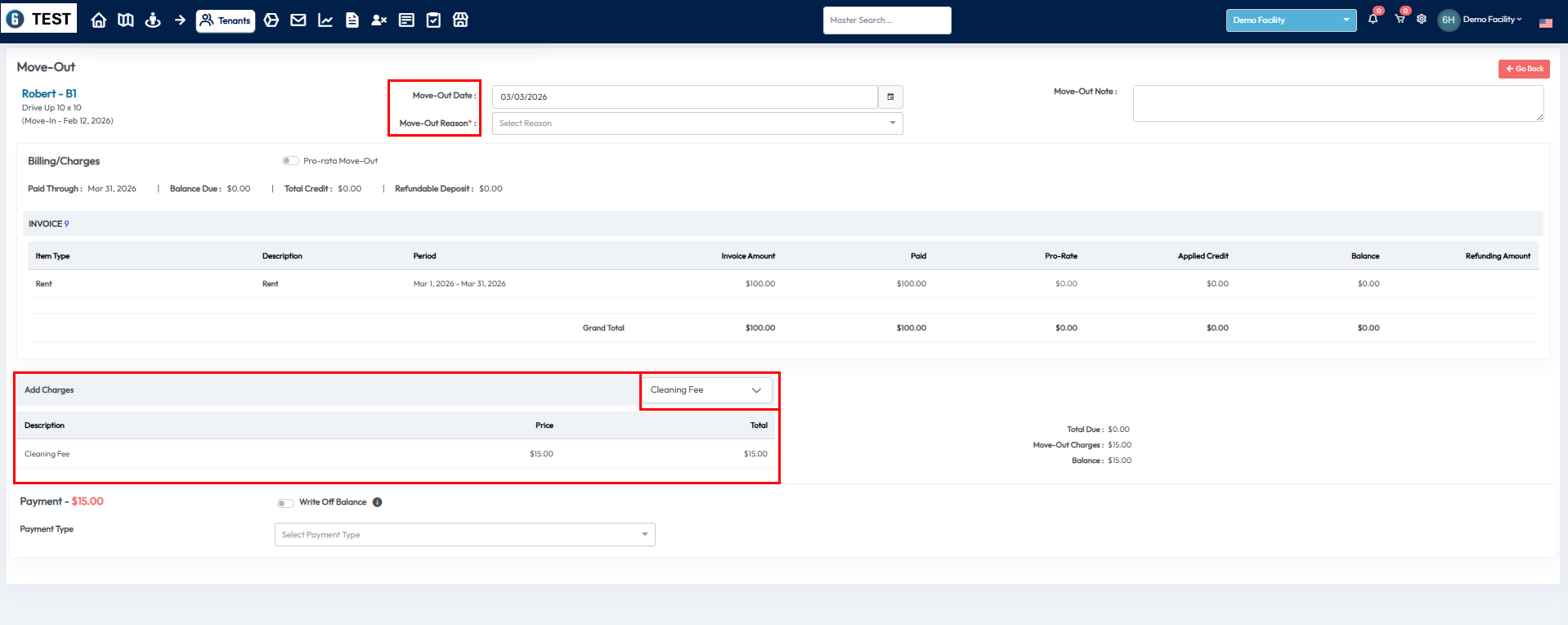
Task: Click into the Move-Out Note text box
Action: (x=1337, y=104)
